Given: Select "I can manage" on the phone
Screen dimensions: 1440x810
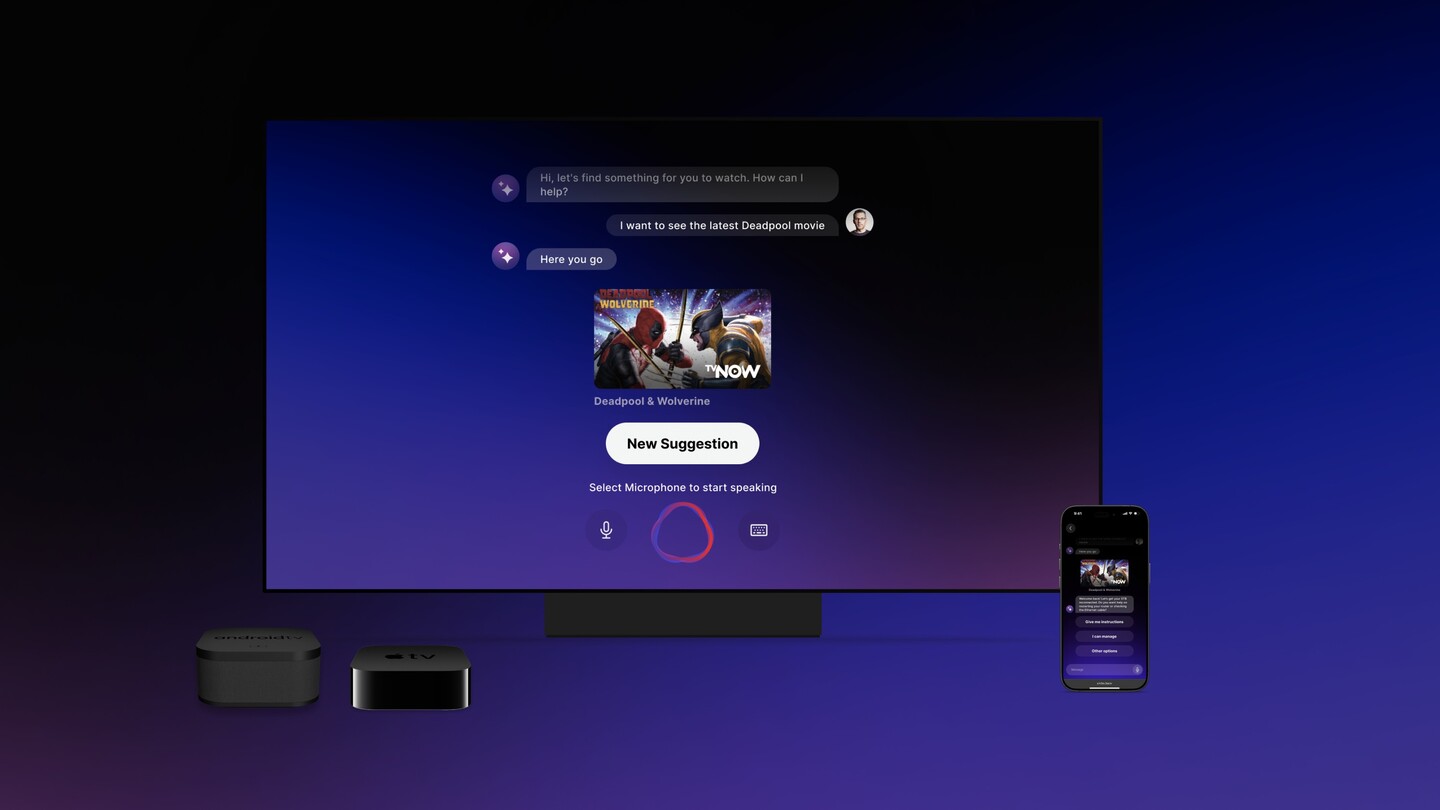Looking at the screenshot, I should coord(1104,636).
